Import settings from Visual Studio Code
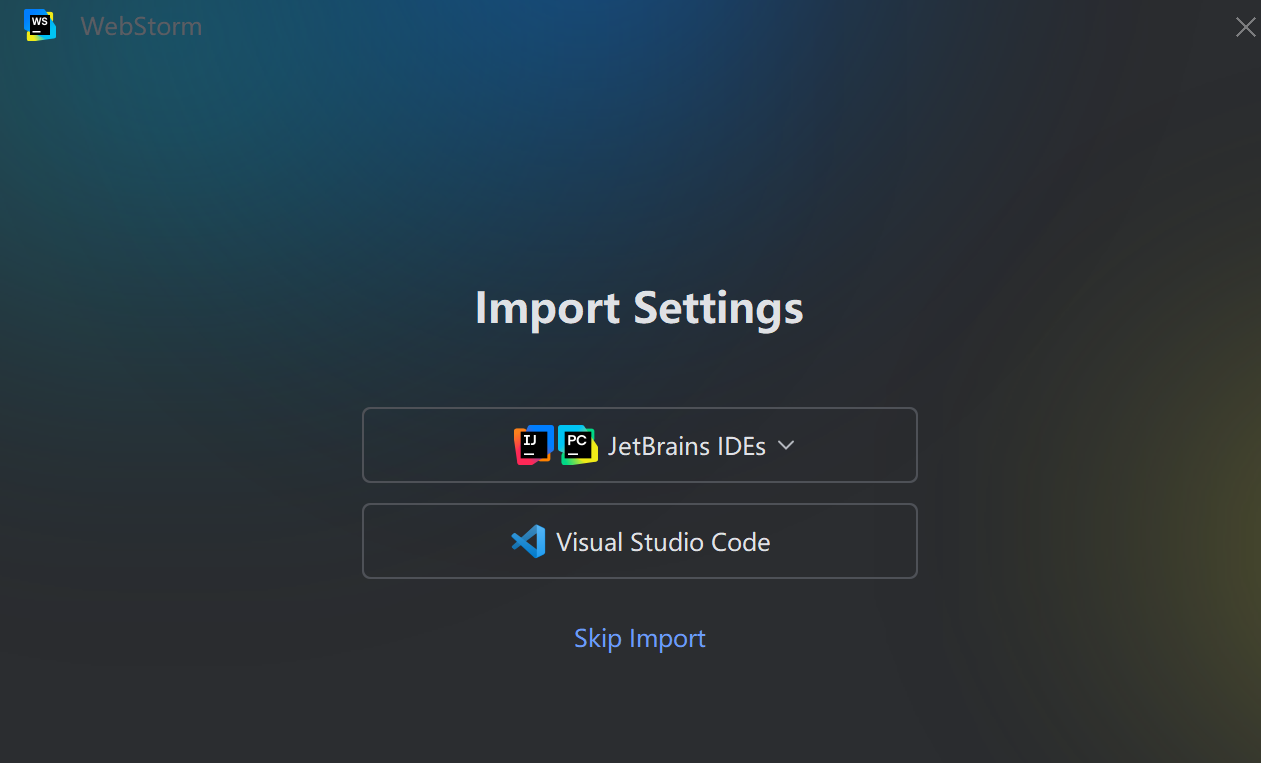The width and height of the screenshot is (1261, 763). [x=640, y=541]
